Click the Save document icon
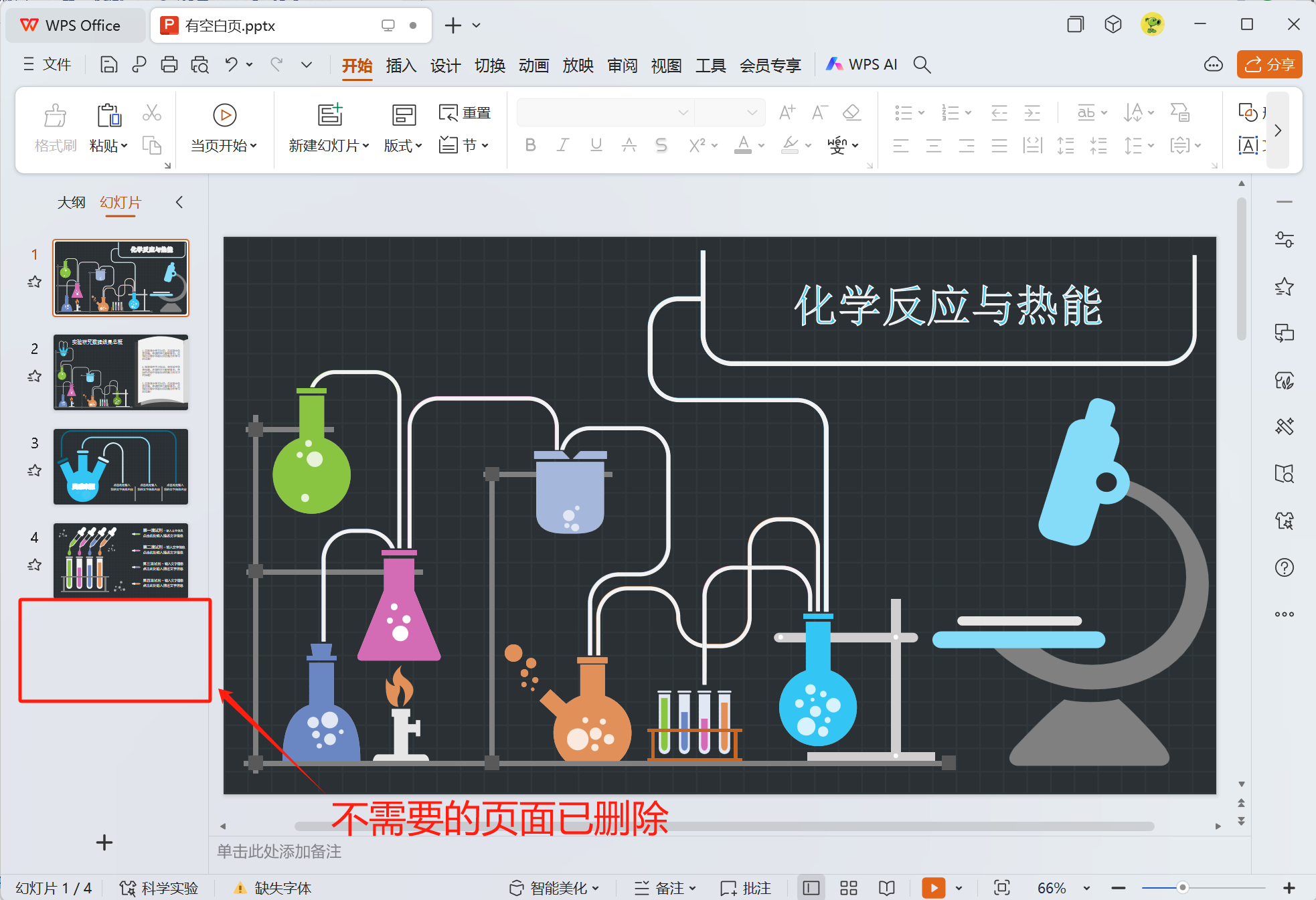This screenshot has height=900, width=1316. click(x=108, y=65)
